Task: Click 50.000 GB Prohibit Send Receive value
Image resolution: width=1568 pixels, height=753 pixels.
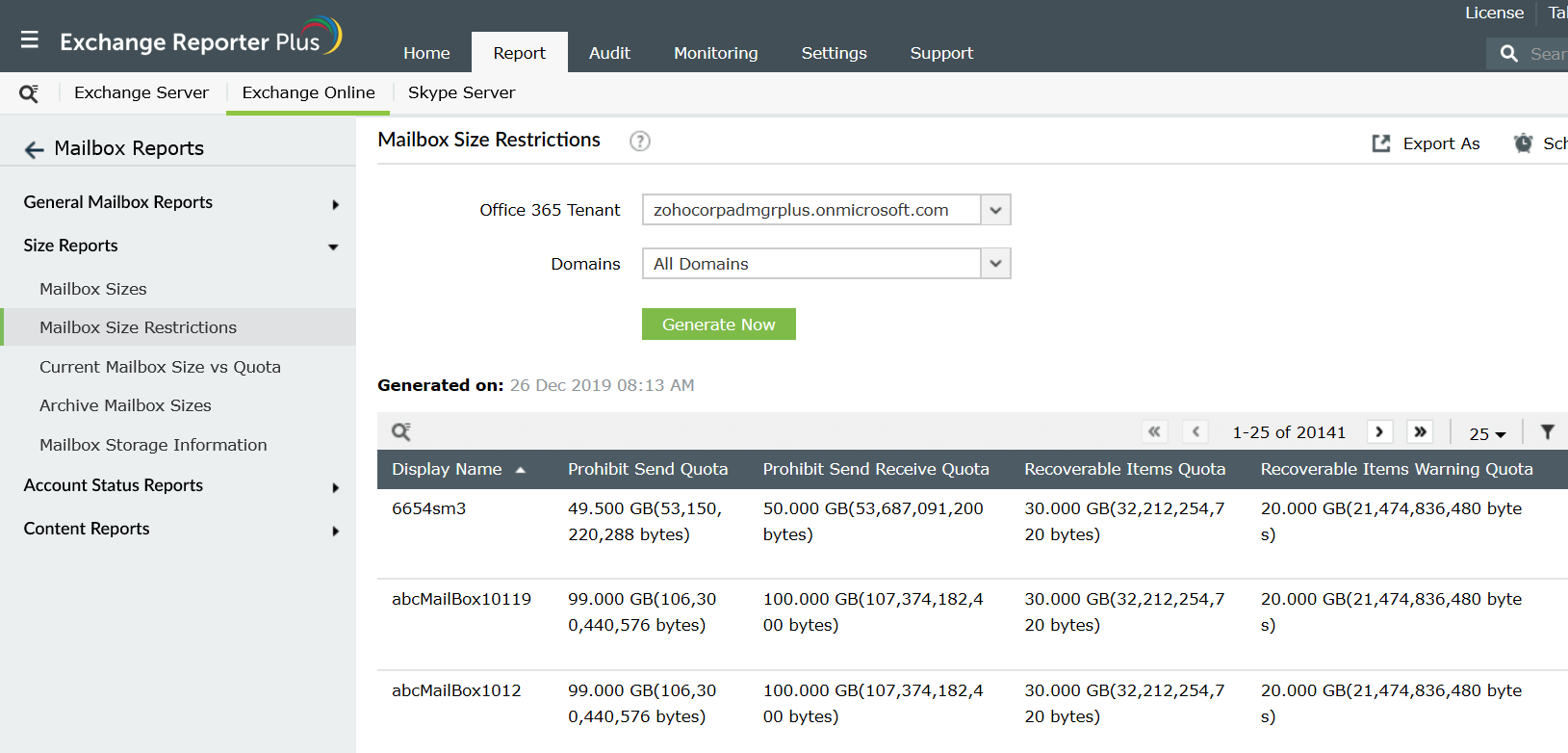Action: [873, 521]
